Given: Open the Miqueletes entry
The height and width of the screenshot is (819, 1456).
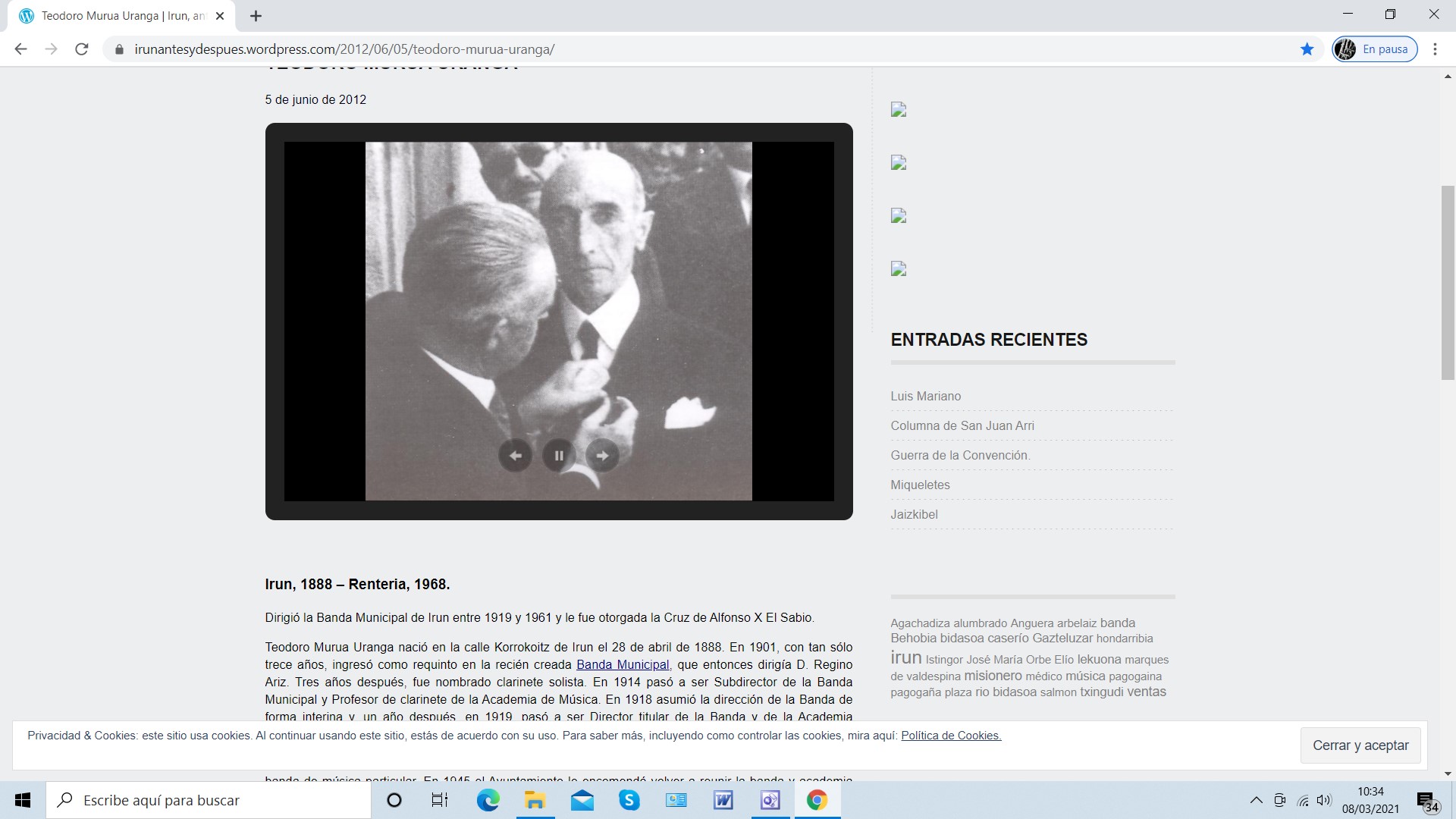Looking at the screenshot, I should click(x=920, y=485).
